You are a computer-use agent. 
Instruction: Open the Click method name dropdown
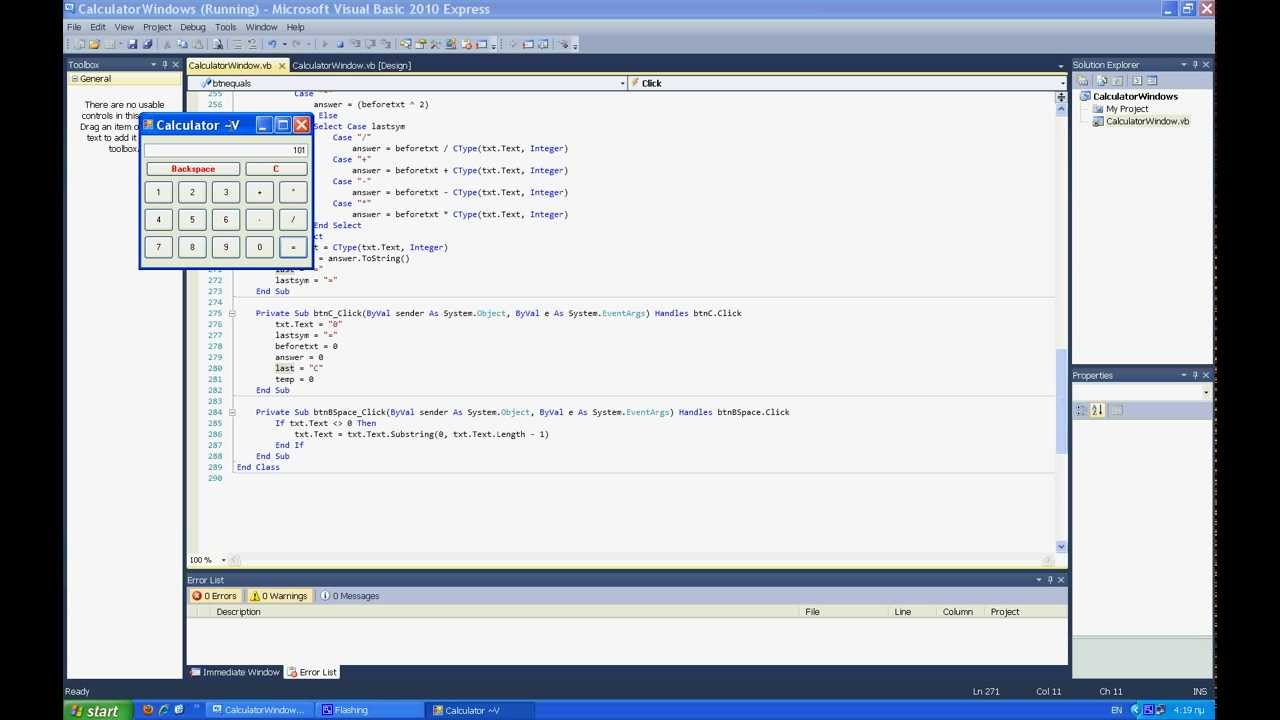1062,83
